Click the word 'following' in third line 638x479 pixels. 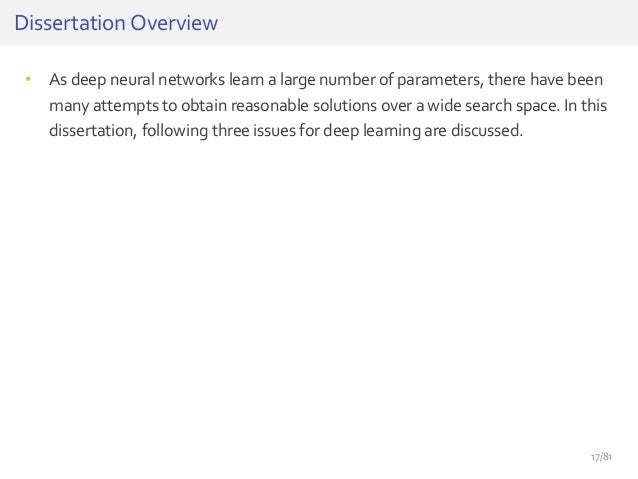(175, 131)
